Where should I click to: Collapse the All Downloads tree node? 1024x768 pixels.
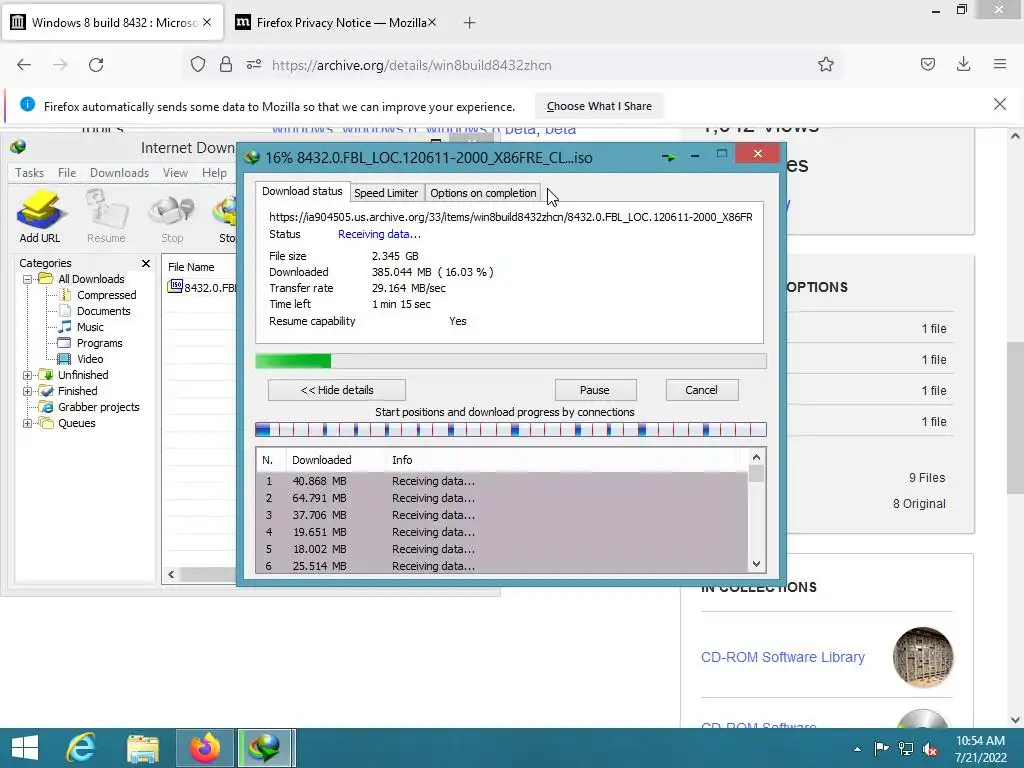27,280
